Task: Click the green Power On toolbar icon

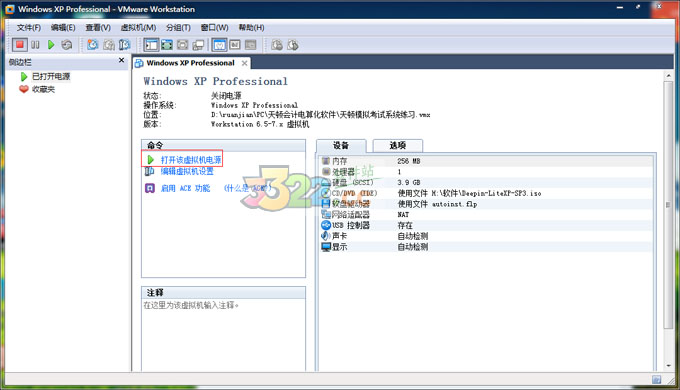Action: coord(51,45)
